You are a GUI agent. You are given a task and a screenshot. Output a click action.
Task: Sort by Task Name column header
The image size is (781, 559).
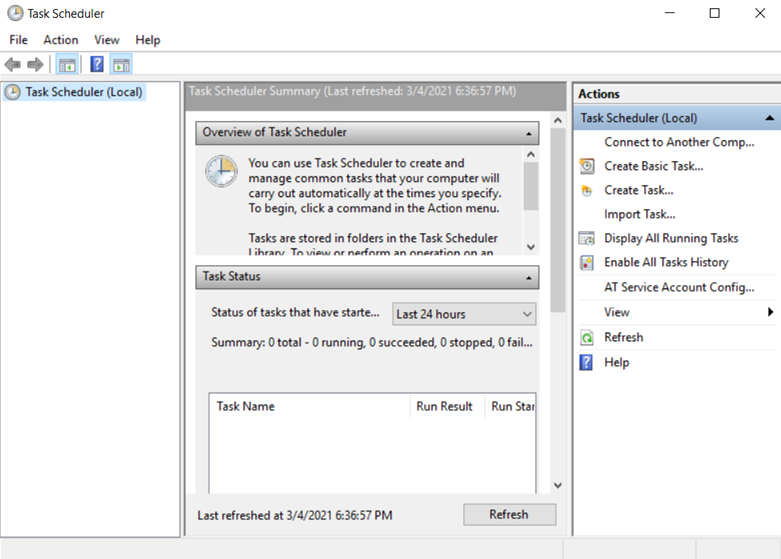309,406
